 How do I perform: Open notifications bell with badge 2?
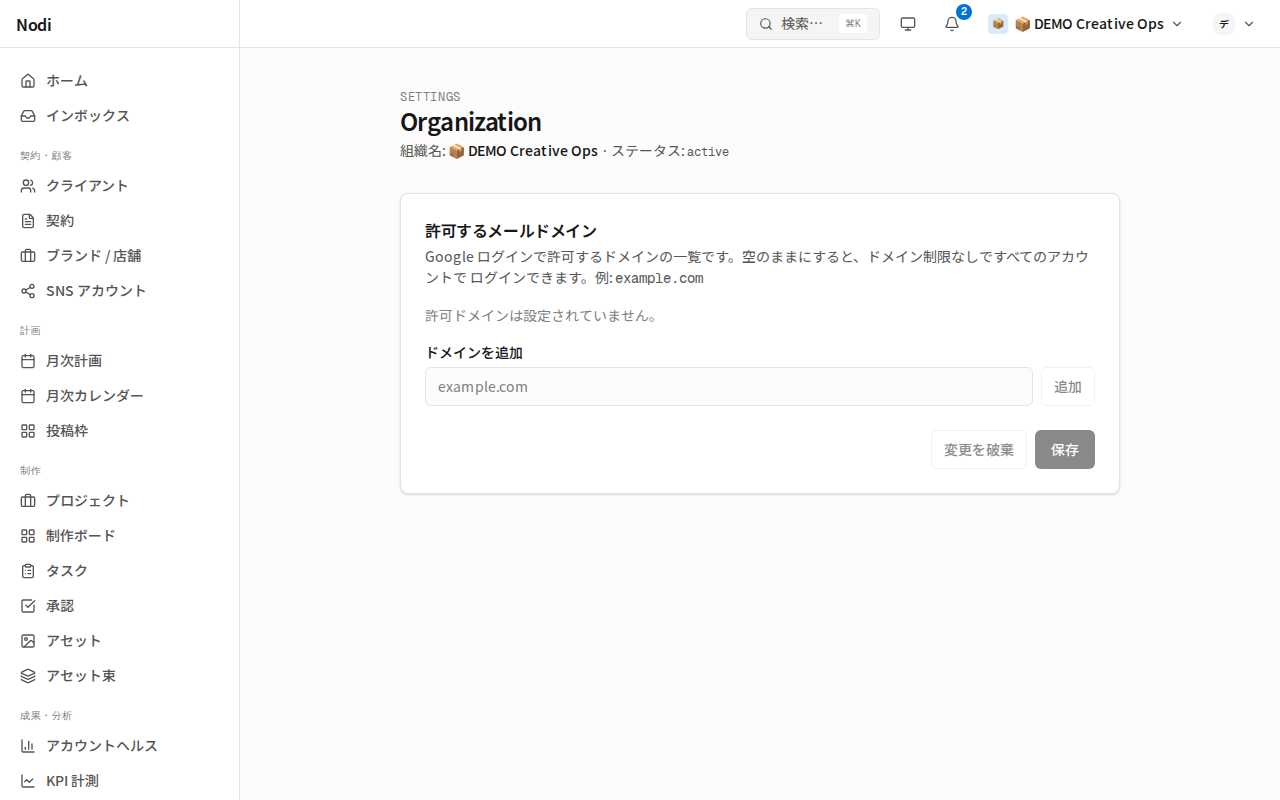coord(952,24)
